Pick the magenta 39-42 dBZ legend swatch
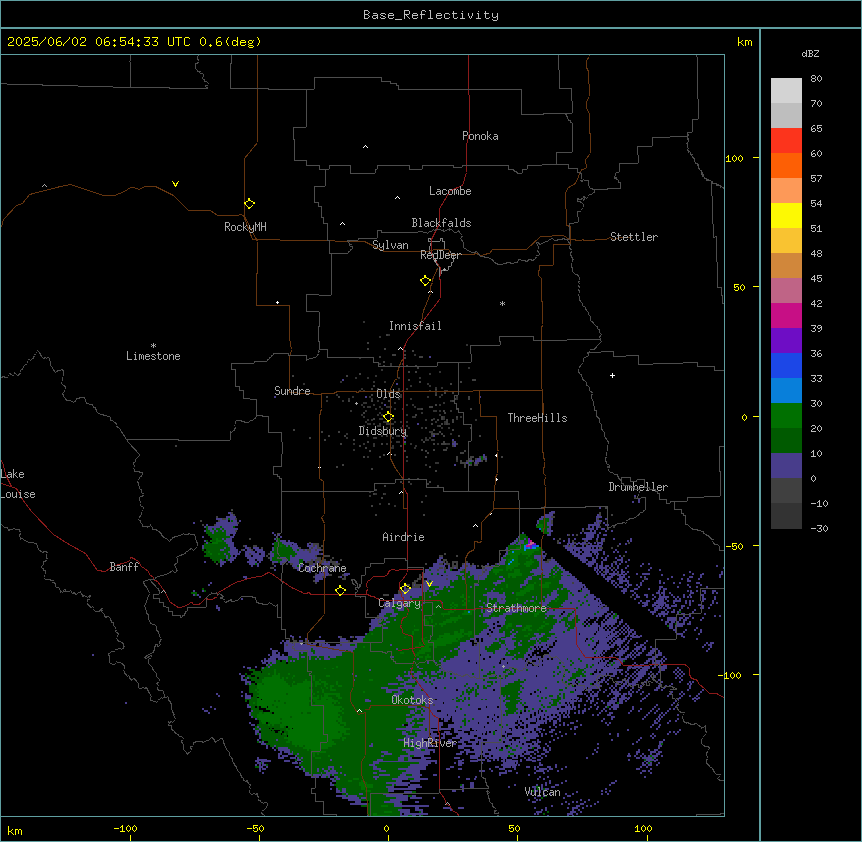Image resolution: width=862 pixels, height=842 pixels. [786, 315]
